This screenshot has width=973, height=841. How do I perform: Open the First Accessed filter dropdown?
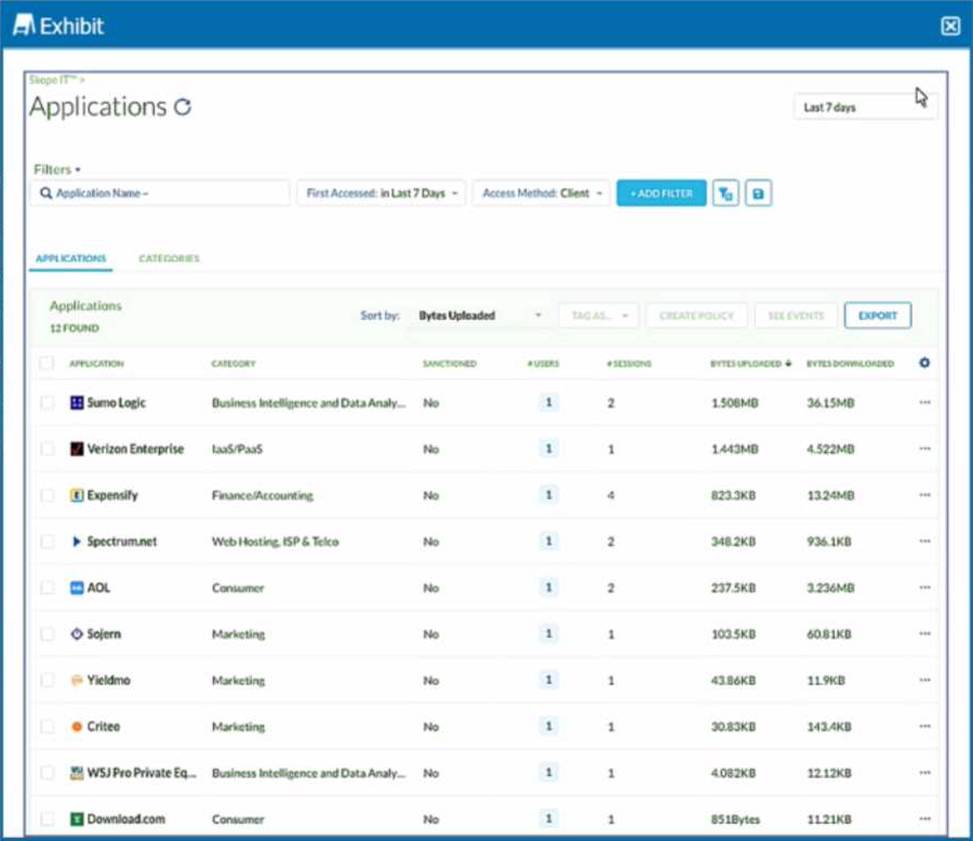[381, 194]
